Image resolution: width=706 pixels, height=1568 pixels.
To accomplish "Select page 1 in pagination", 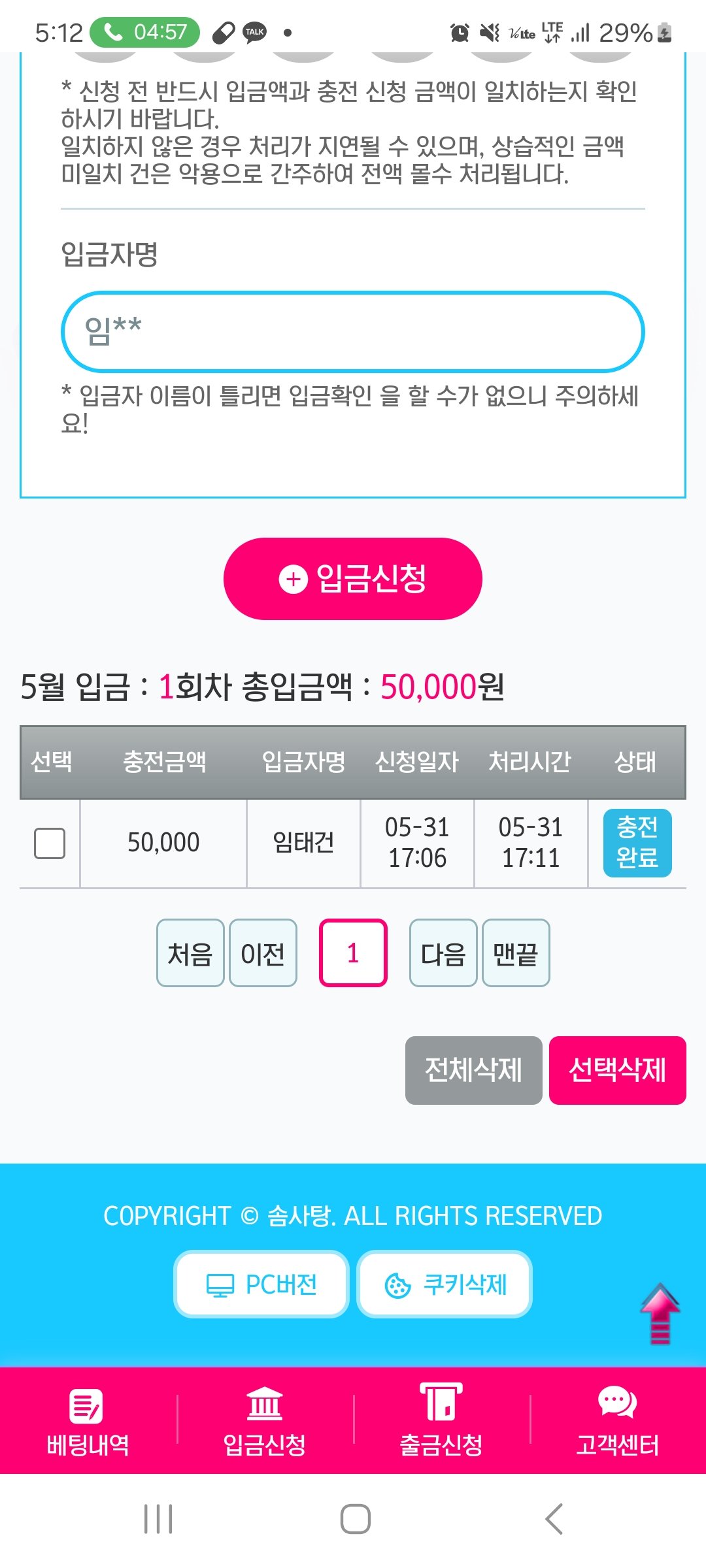I will 353,953.
